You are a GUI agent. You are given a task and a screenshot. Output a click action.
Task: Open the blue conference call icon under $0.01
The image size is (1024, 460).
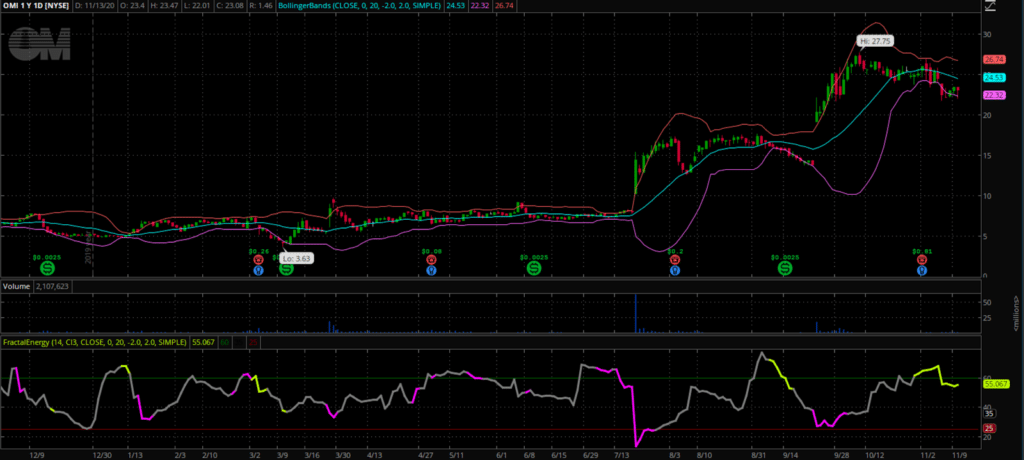(921, 270)
